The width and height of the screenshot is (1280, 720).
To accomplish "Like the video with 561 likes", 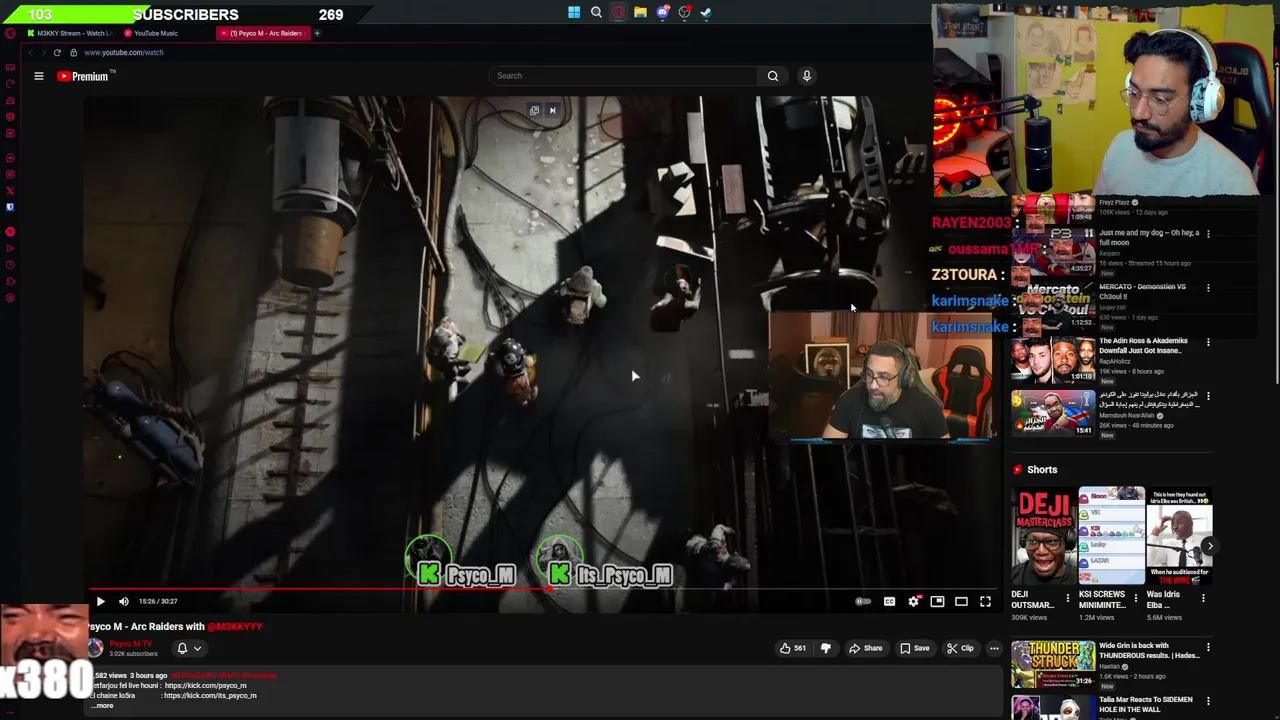I will click(x=793, y=648).
